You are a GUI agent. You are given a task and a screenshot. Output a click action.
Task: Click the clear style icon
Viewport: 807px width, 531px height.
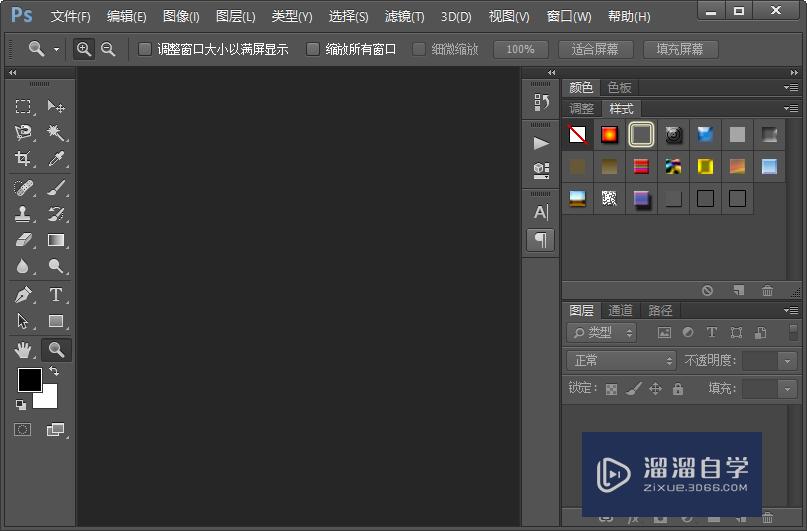coord(707,291)
